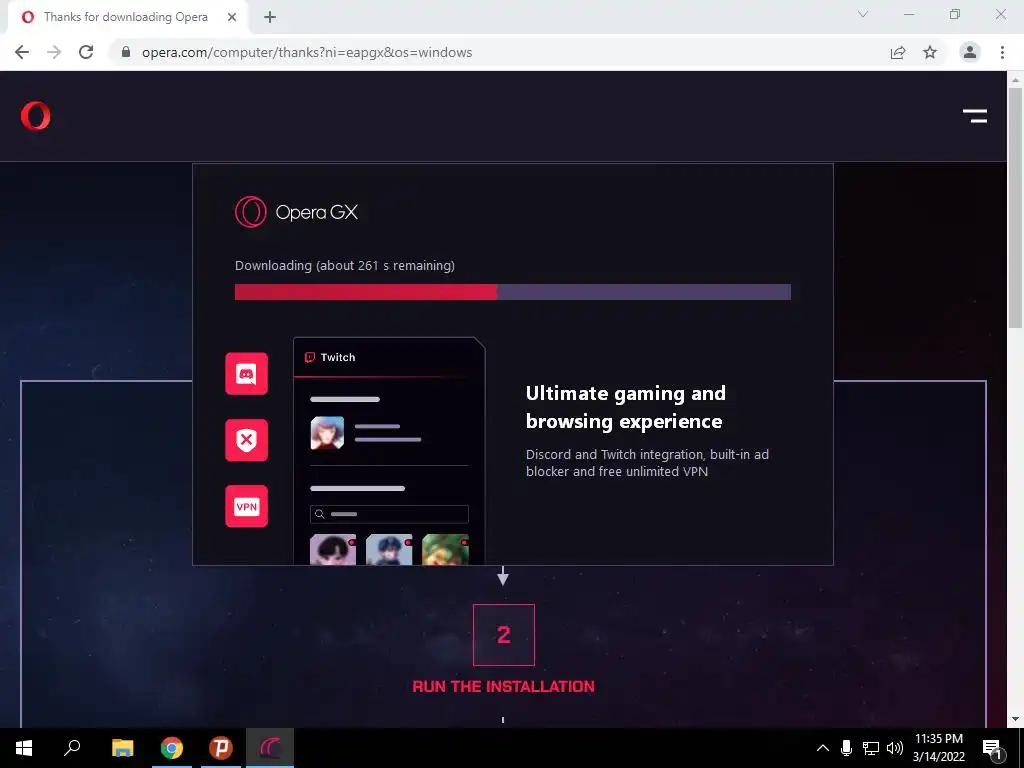Screen dimensions: 1024x768
Task: Open the tab search dropdown chevron
Action: point(863,14)
